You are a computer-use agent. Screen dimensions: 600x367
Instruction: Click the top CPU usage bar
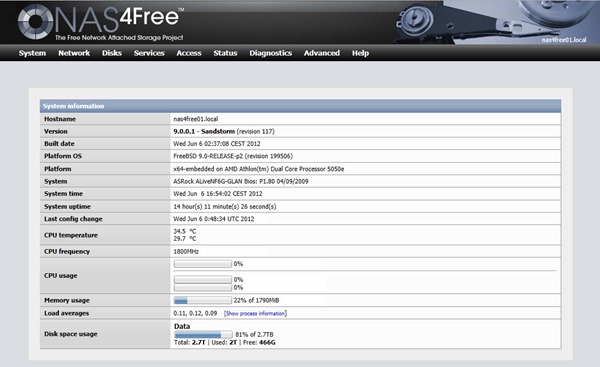pyautogui.click(x=203, y=264)
